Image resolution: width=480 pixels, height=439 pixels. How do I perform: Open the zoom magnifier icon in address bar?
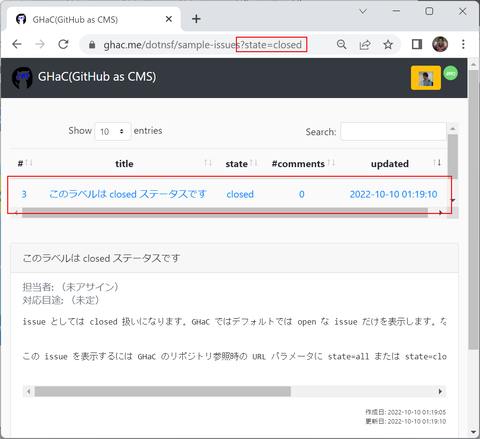(x=341, y=44)
